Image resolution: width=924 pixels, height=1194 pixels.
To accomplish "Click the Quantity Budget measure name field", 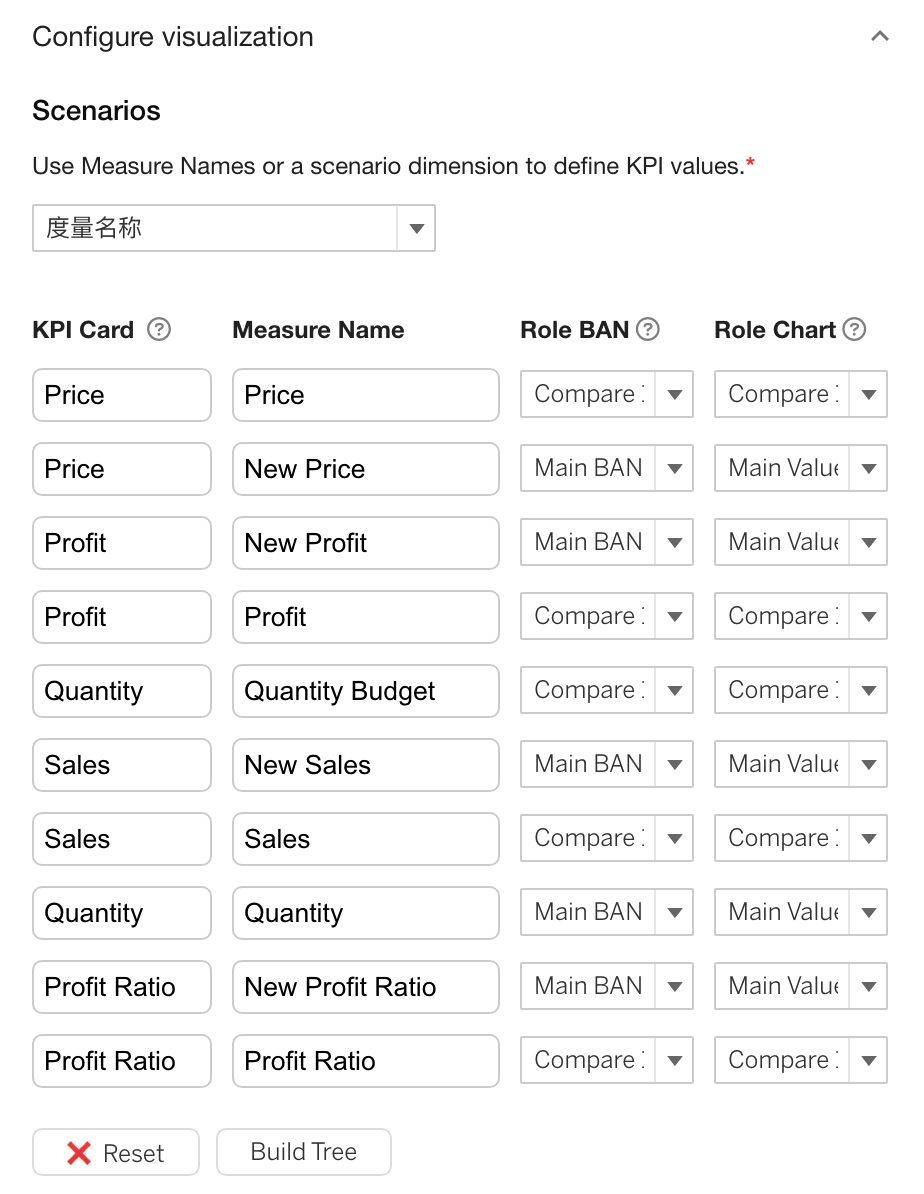I will click(x=366, y=691).
